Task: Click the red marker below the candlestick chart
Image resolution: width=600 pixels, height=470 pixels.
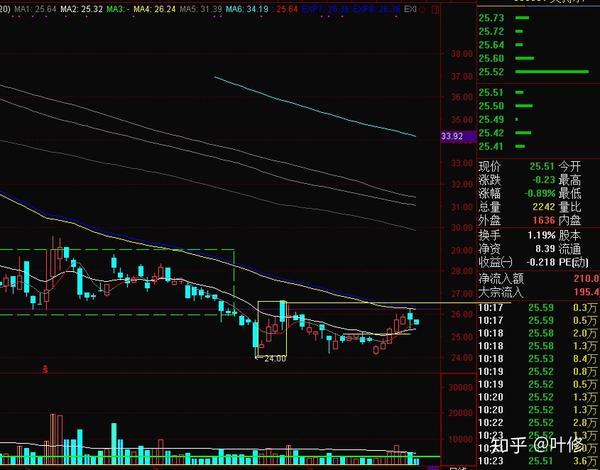Action: coord(46,369)
